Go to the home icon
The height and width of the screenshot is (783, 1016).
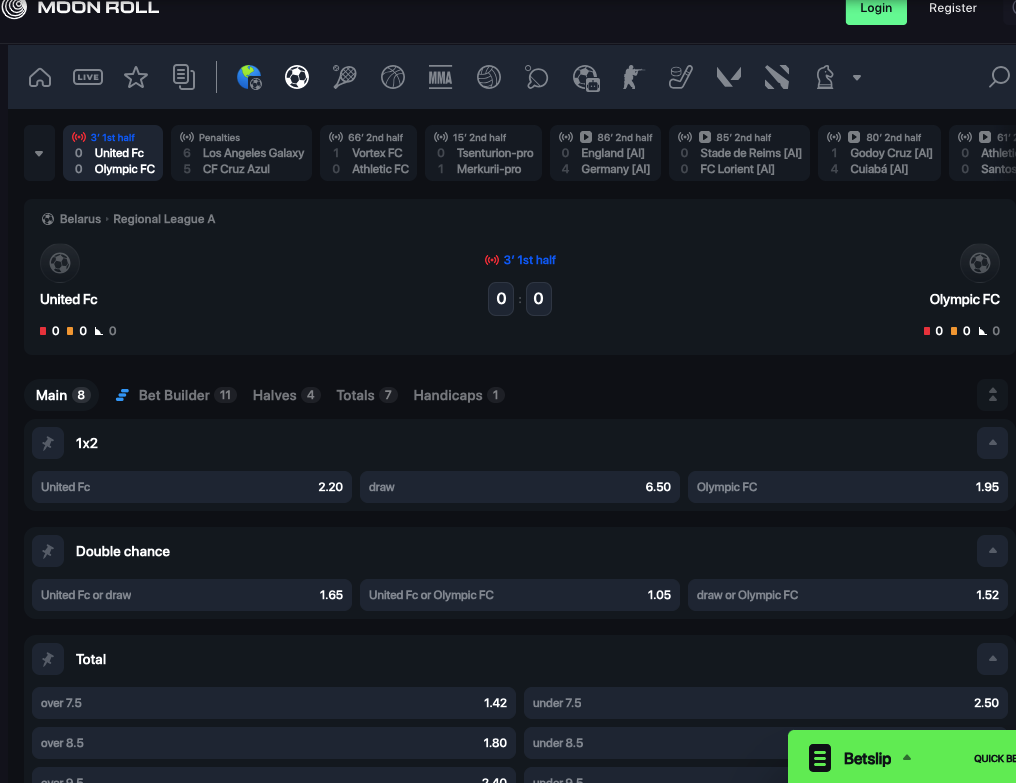point(40,77)
